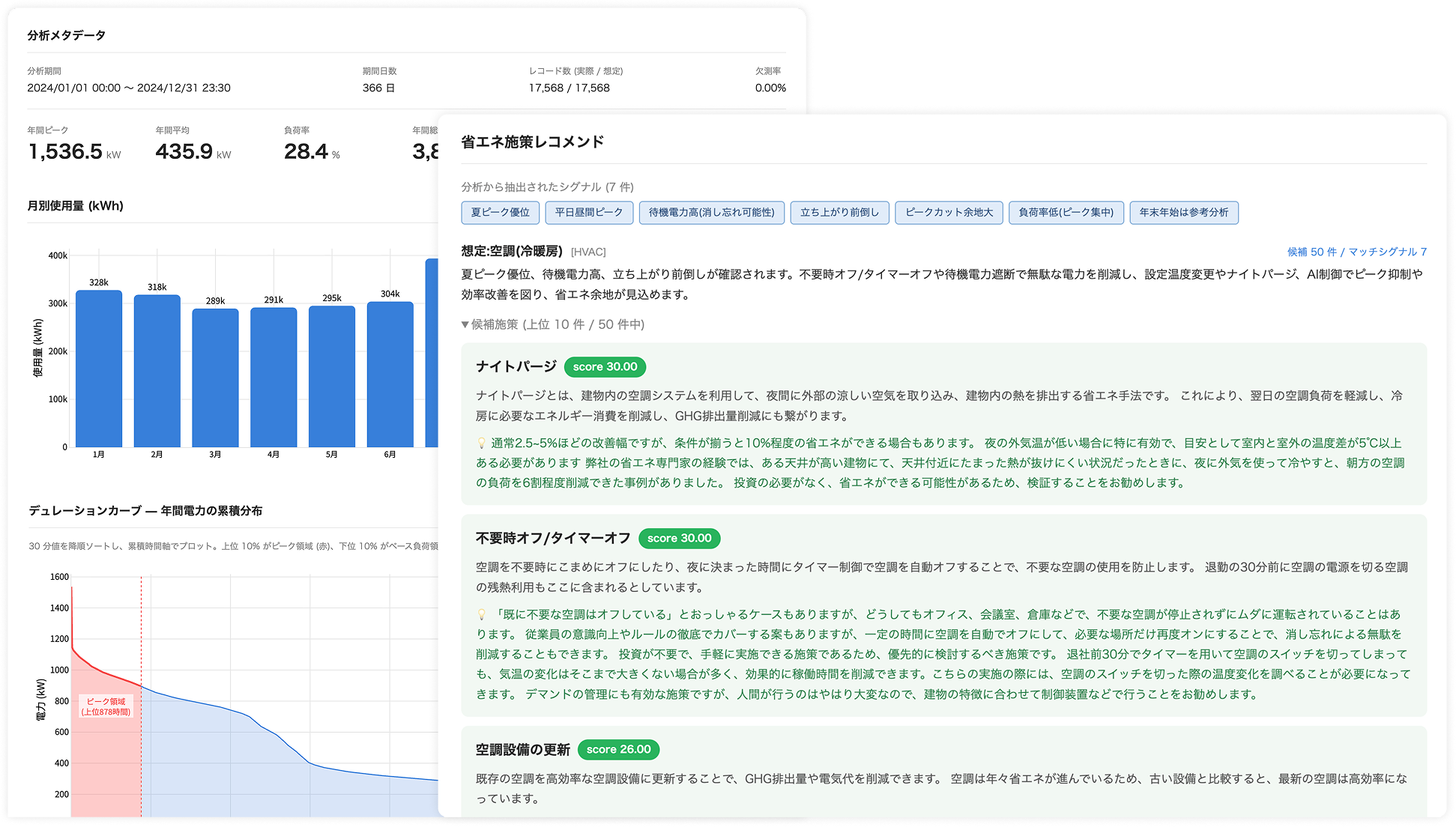1456x827 pixels.
Task: Click the 不要時オフ/タイマーオフ card title
Action: 553,539
